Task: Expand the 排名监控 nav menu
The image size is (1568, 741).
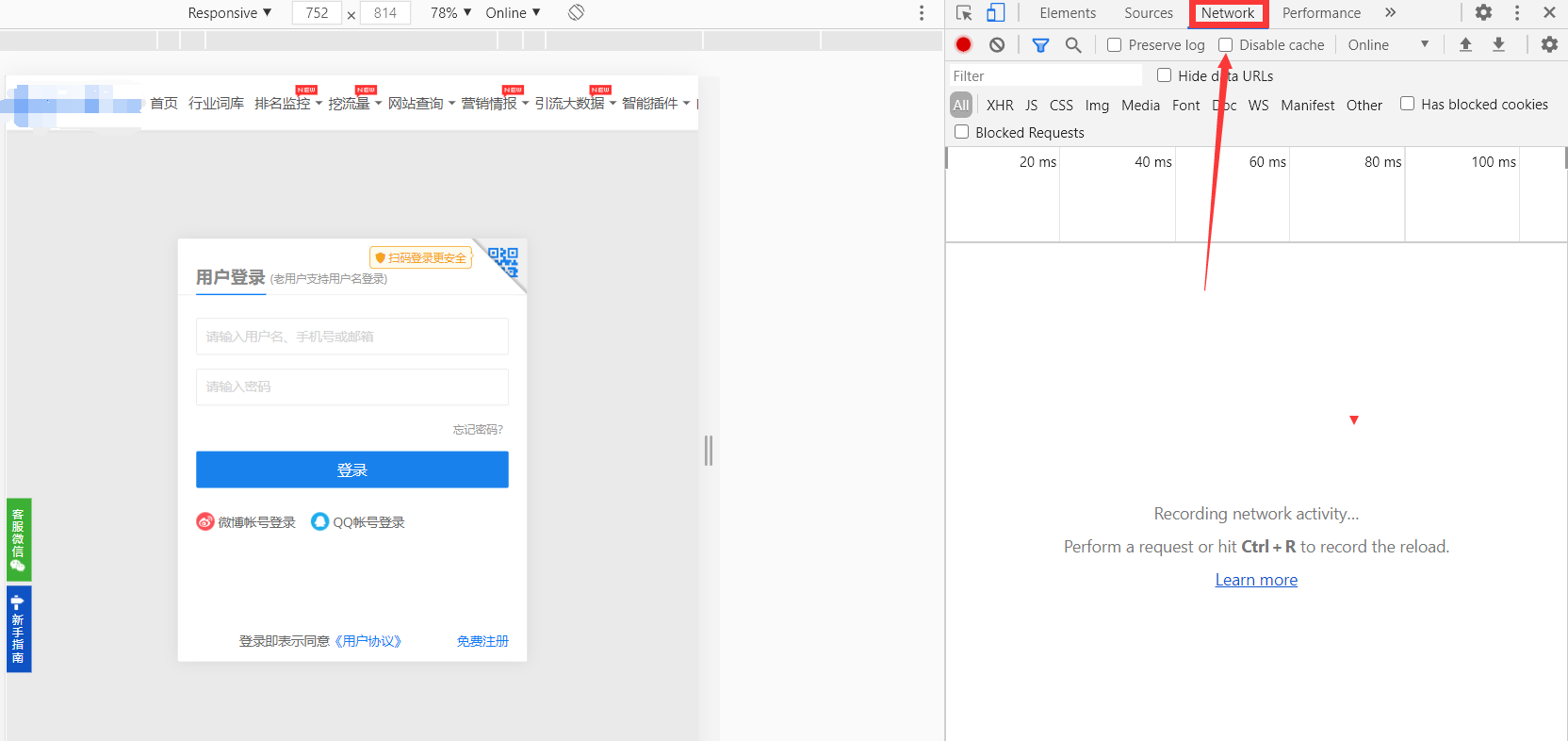Action: pos(287,104)
